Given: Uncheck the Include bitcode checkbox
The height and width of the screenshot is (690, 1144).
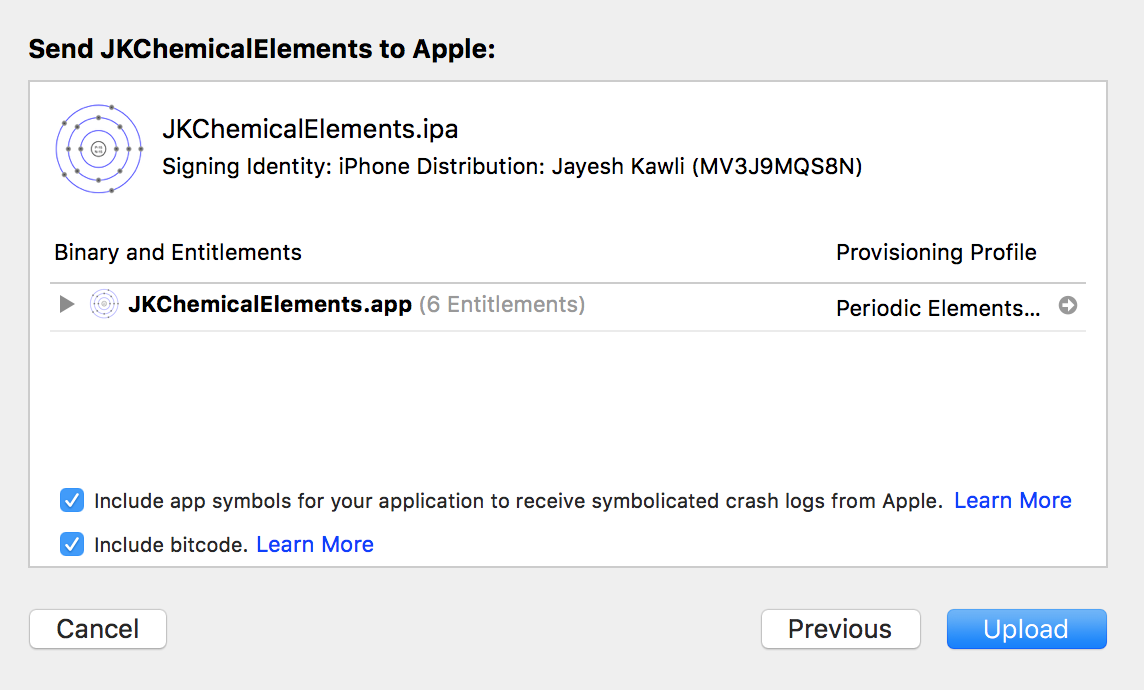Looking at the screenshot, I should pos(72,544).
